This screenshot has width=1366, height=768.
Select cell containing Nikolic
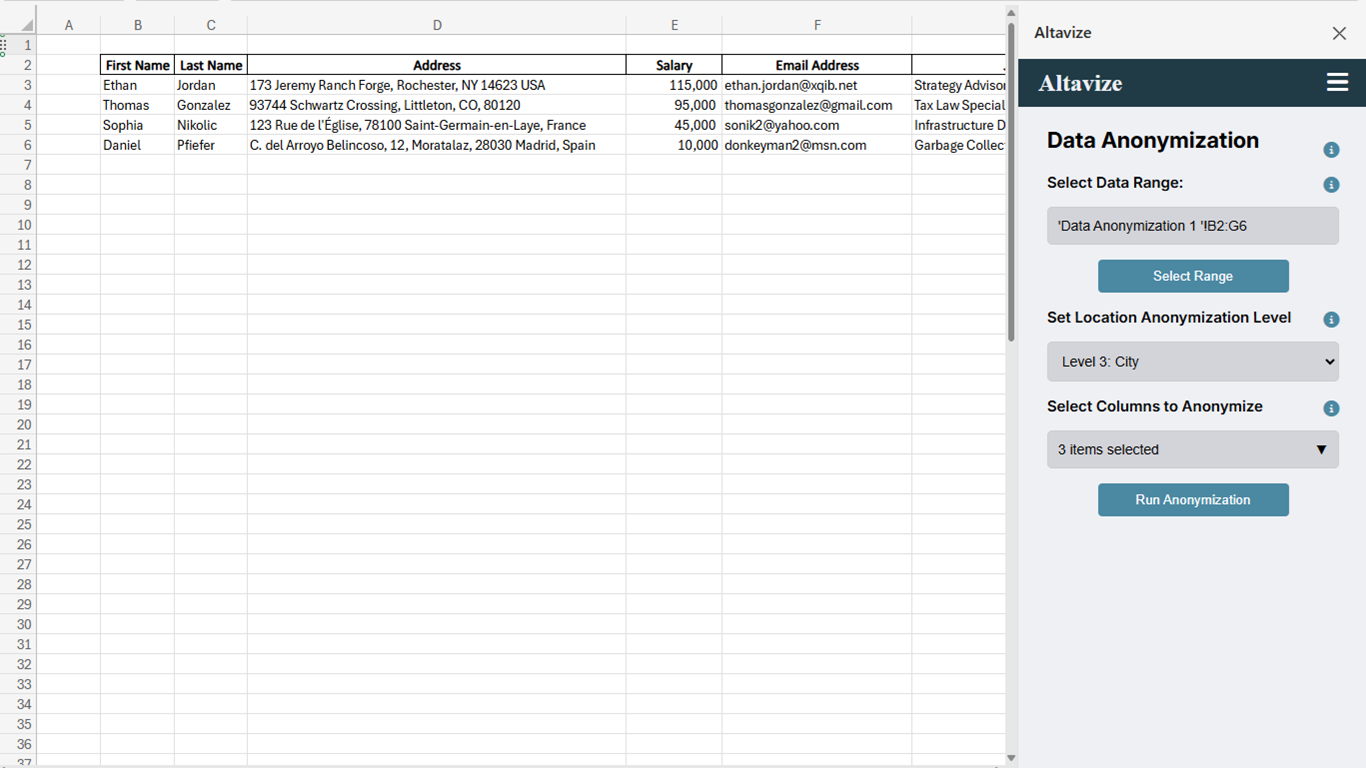pyautogui.click(x=211, y=125)
